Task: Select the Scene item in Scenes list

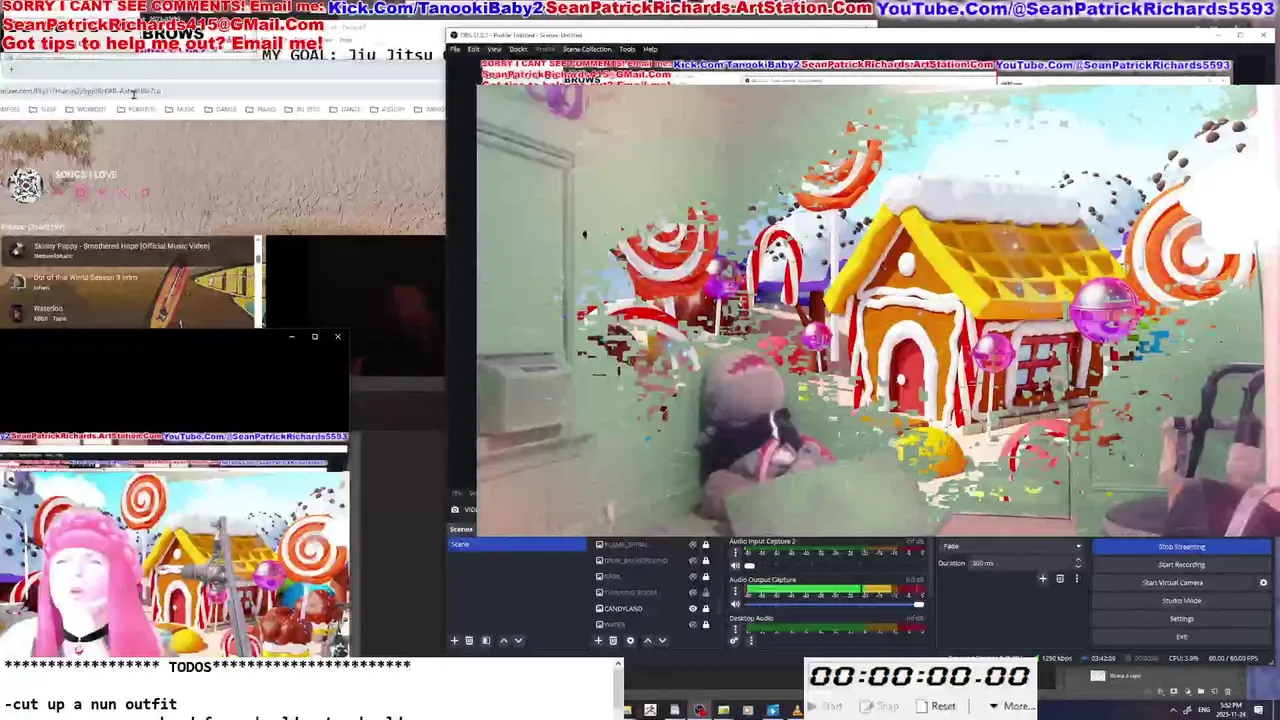Action: point(517,544)
